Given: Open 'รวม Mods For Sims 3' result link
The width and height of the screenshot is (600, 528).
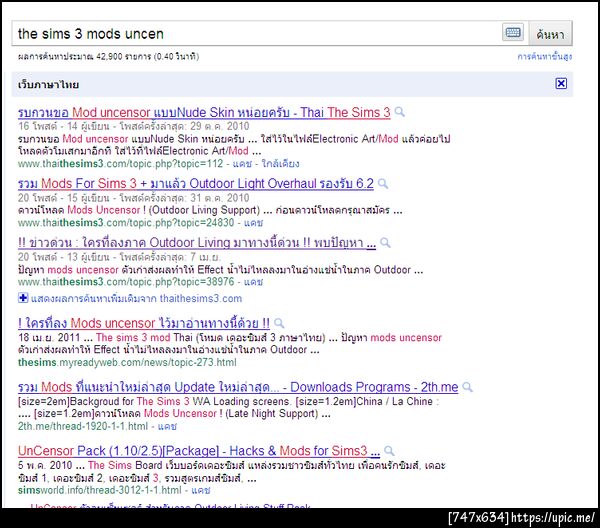Looking at the screenshot, I should (x=196, y=184).
